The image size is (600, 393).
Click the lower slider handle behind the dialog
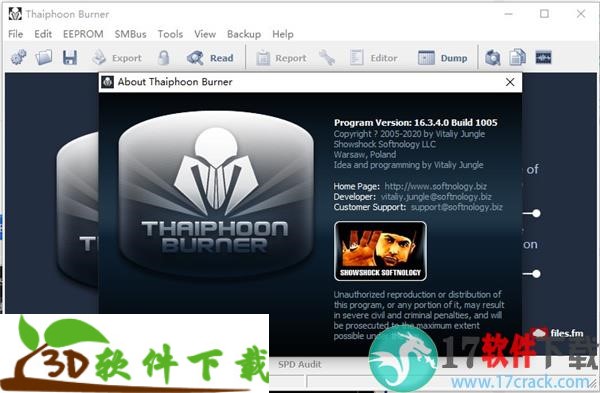click(536, 274)
